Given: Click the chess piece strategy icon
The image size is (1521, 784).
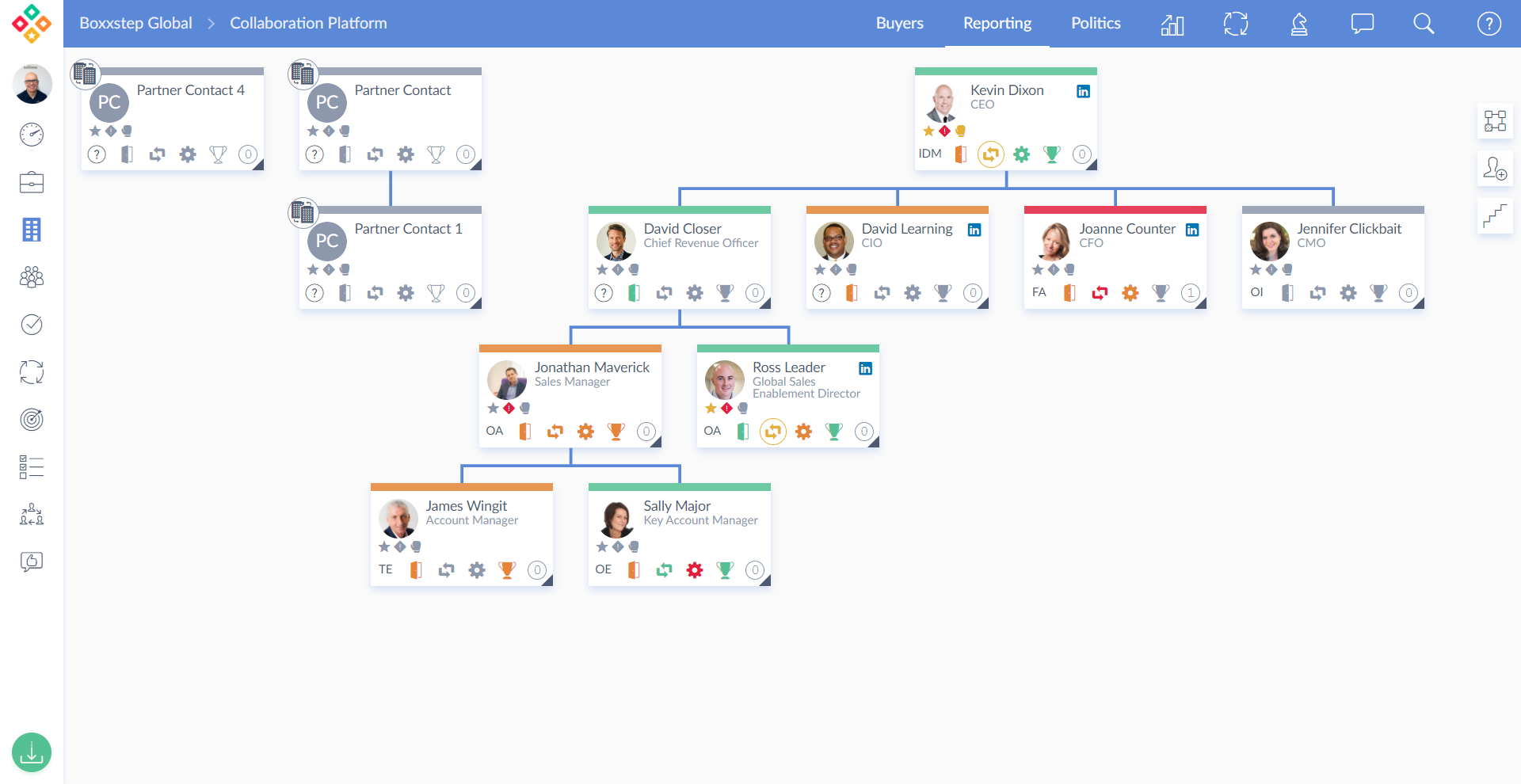Looking at the screenshot, I should [x=1299, y=24].
